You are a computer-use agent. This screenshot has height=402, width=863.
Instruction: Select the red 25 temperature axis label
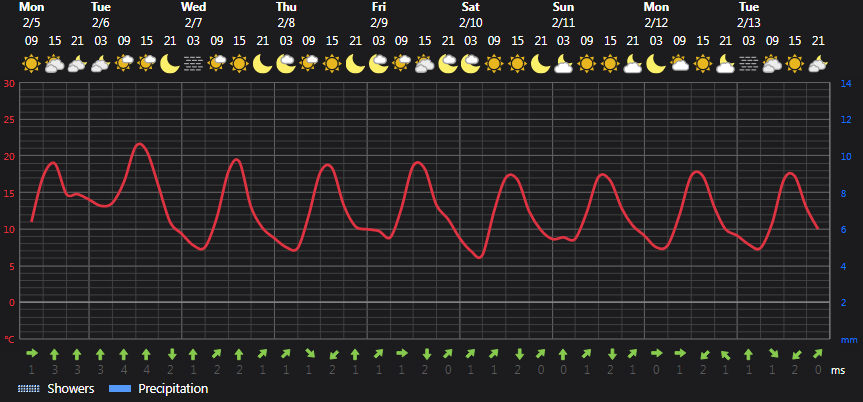click(9, 120)
